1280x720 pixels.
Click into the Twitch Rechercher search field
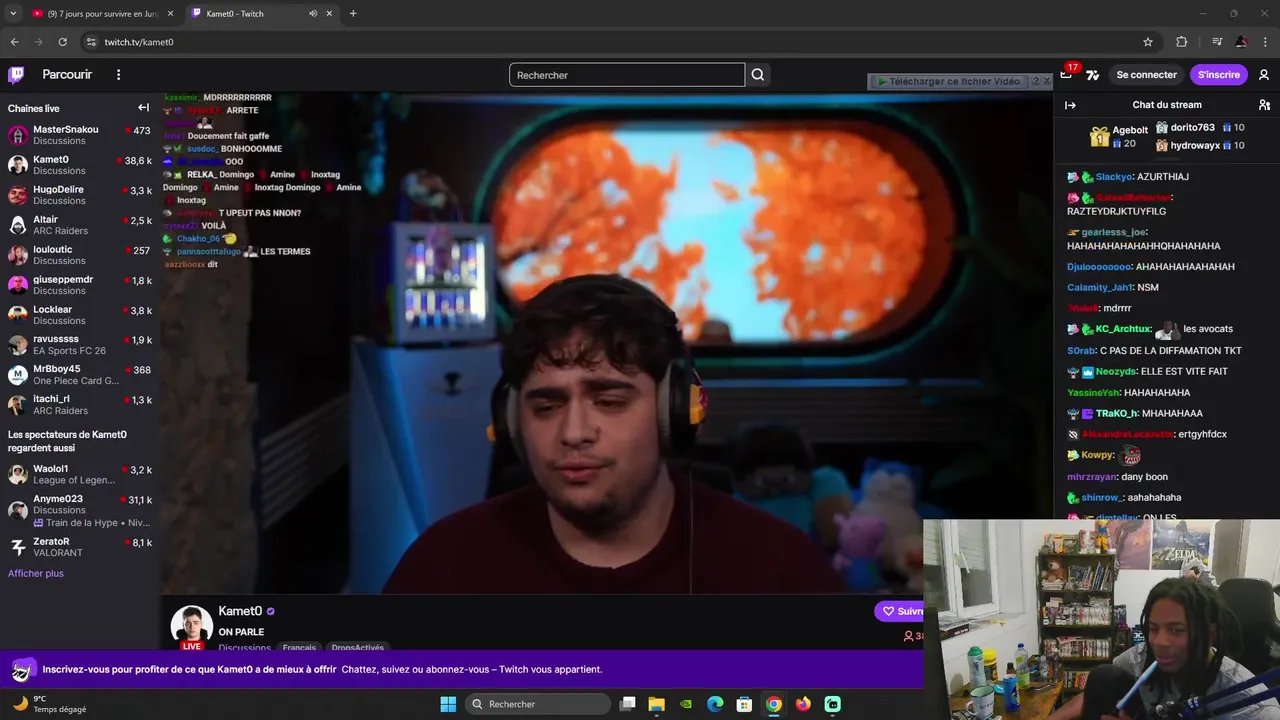click(627, 75)
